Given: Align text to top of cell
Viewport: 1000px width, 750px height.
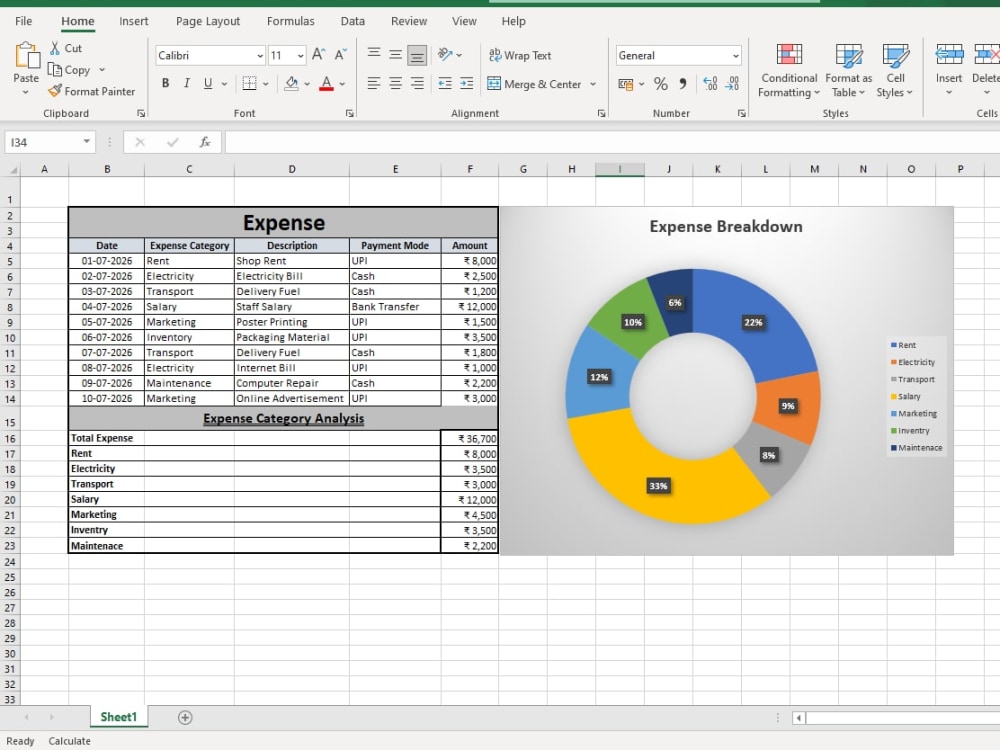Looking at the screenshot, I should coord(374,54).
